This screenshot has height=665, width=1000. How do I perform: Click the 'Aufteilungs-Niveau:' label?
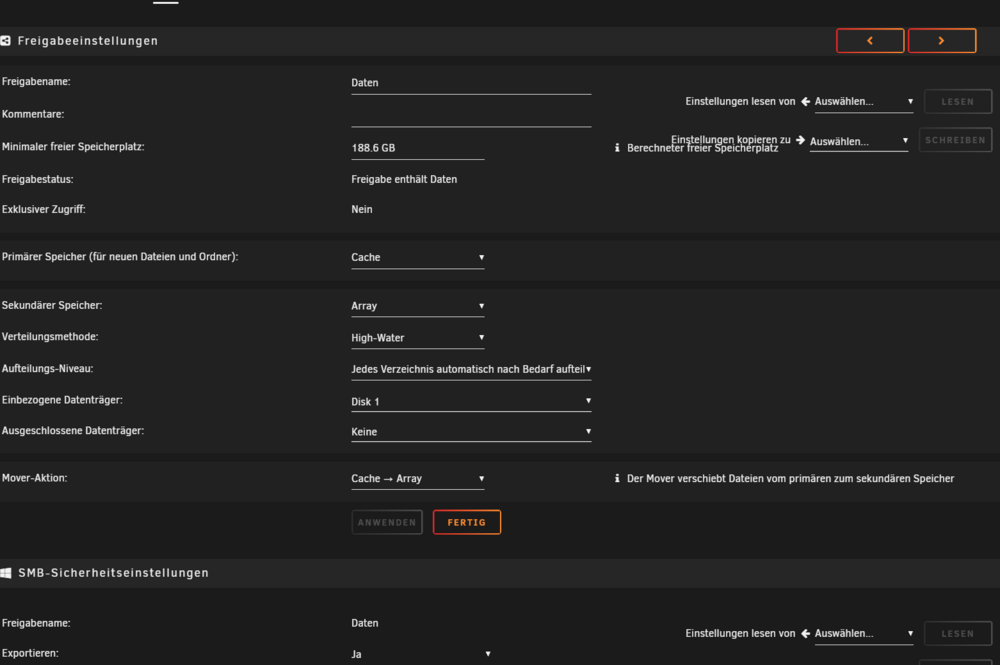(x=48, y=369)
